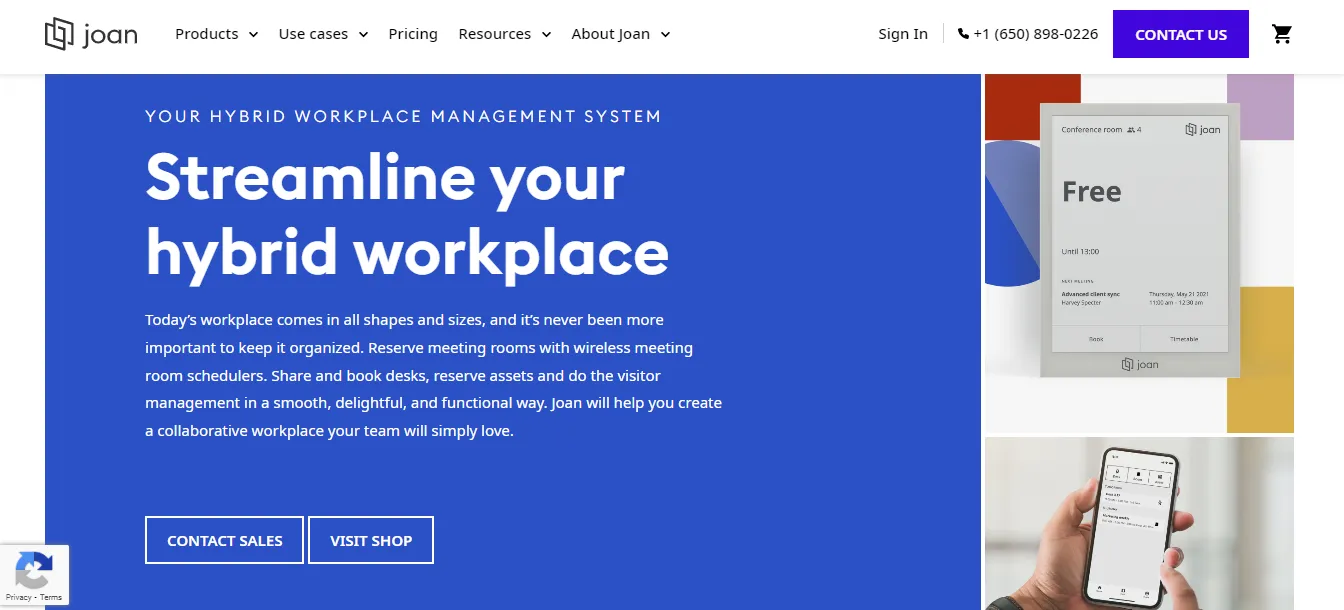Click the 'Streamline your hybrid workplace' headline
This screenshot has width=1344, height=610.
point(407,215)
